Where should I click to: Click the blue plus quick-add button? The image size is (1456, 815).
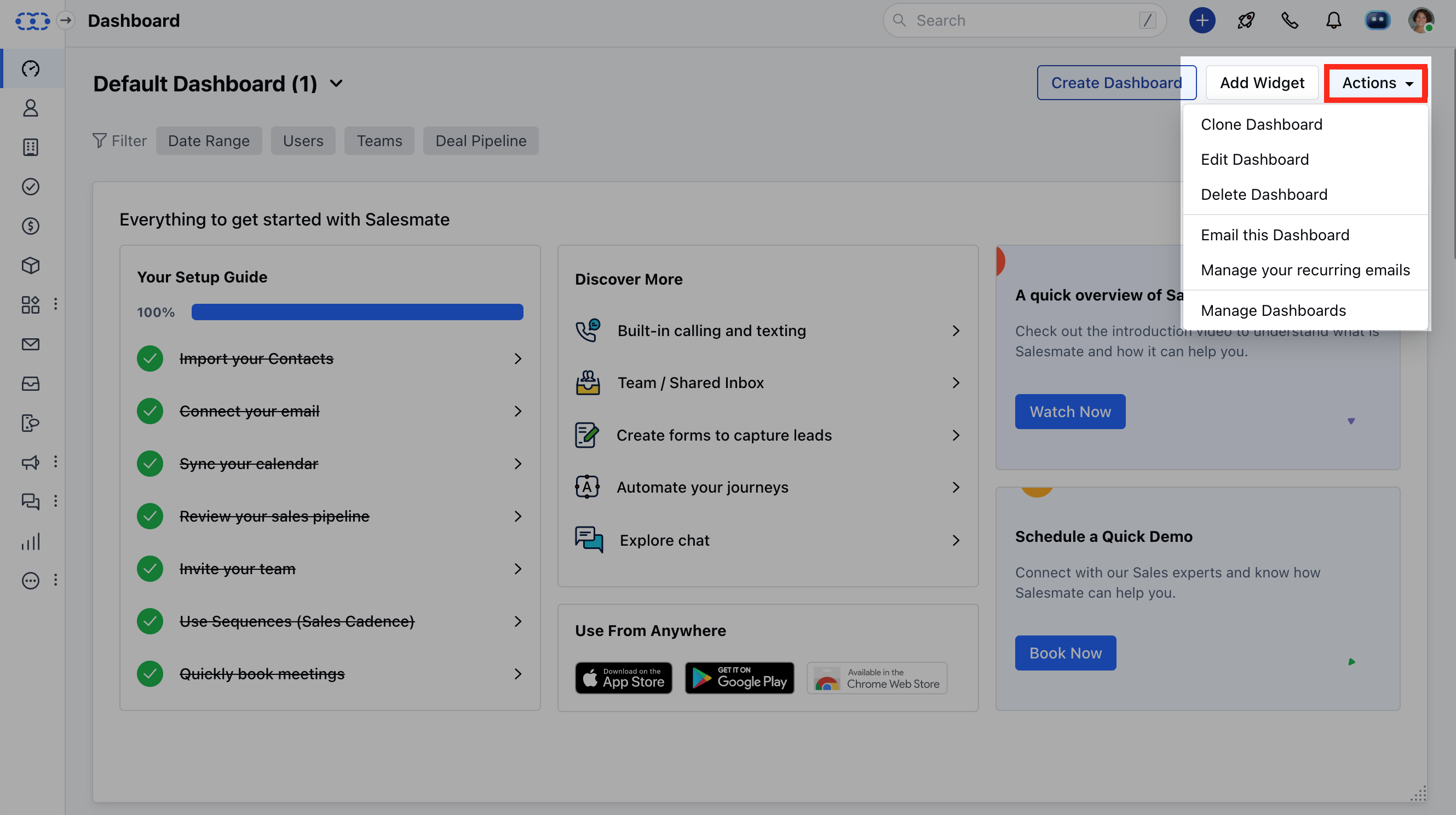point(1202,20)
